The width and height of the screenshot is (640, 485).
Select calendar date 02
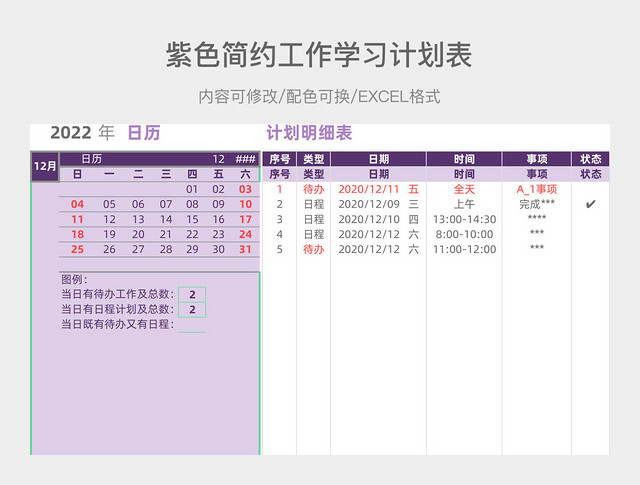218,189
